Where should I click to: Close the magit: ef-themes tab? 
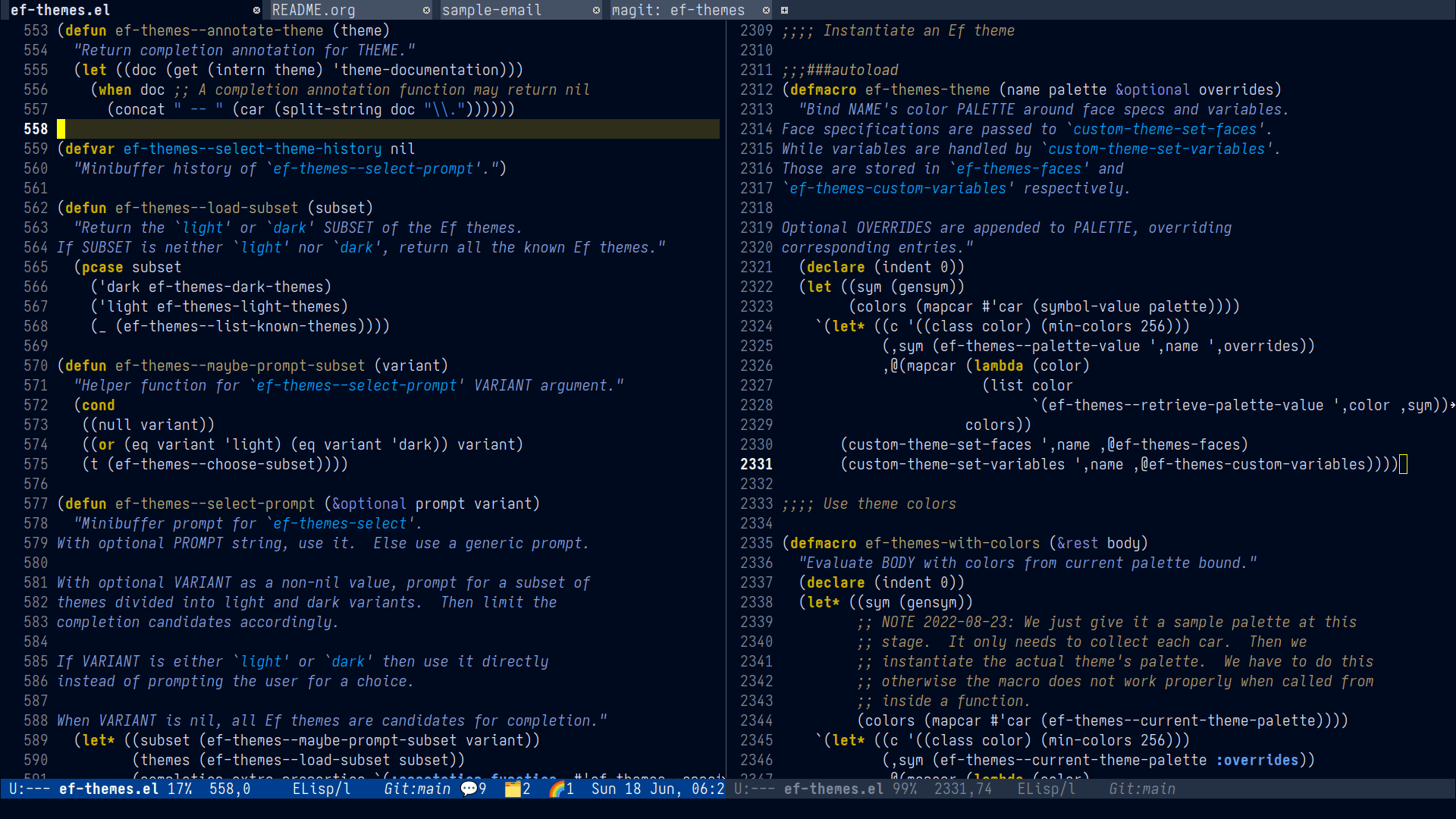point(766,10)
